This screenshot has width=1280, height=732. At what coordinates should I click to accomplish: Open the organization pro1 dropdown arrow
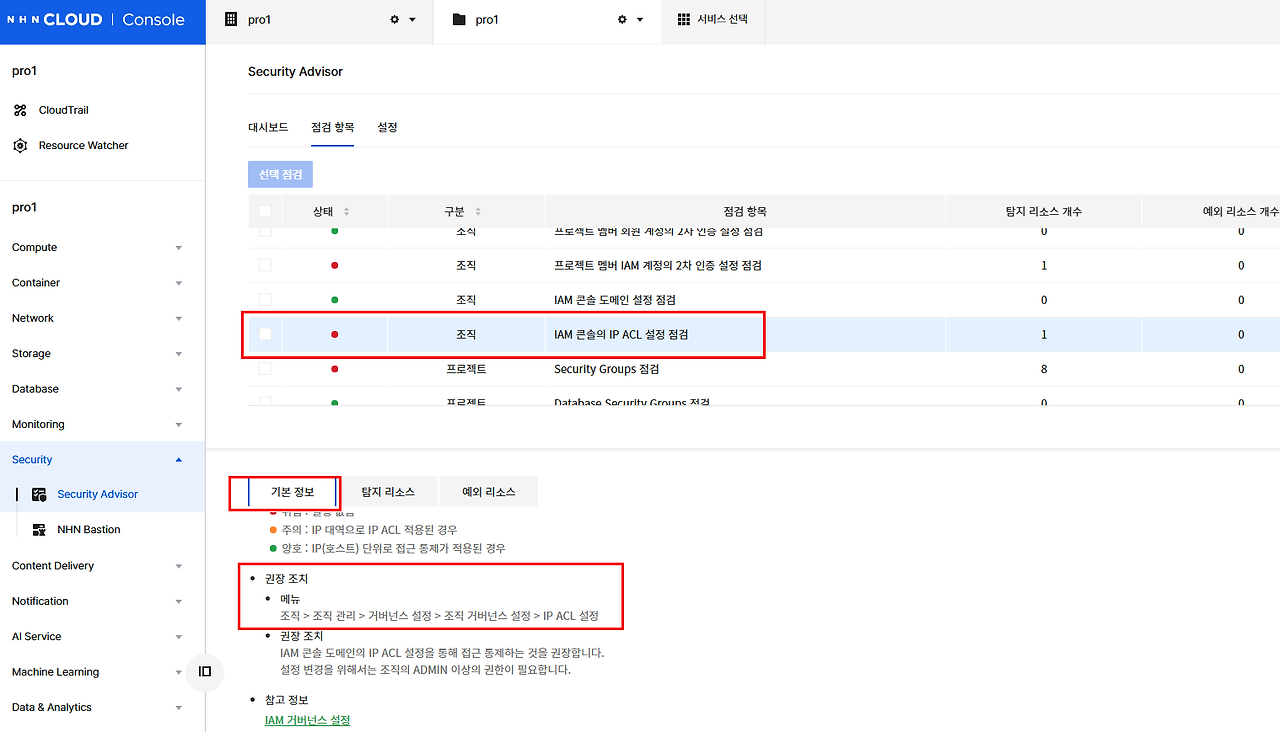point(412,20)
